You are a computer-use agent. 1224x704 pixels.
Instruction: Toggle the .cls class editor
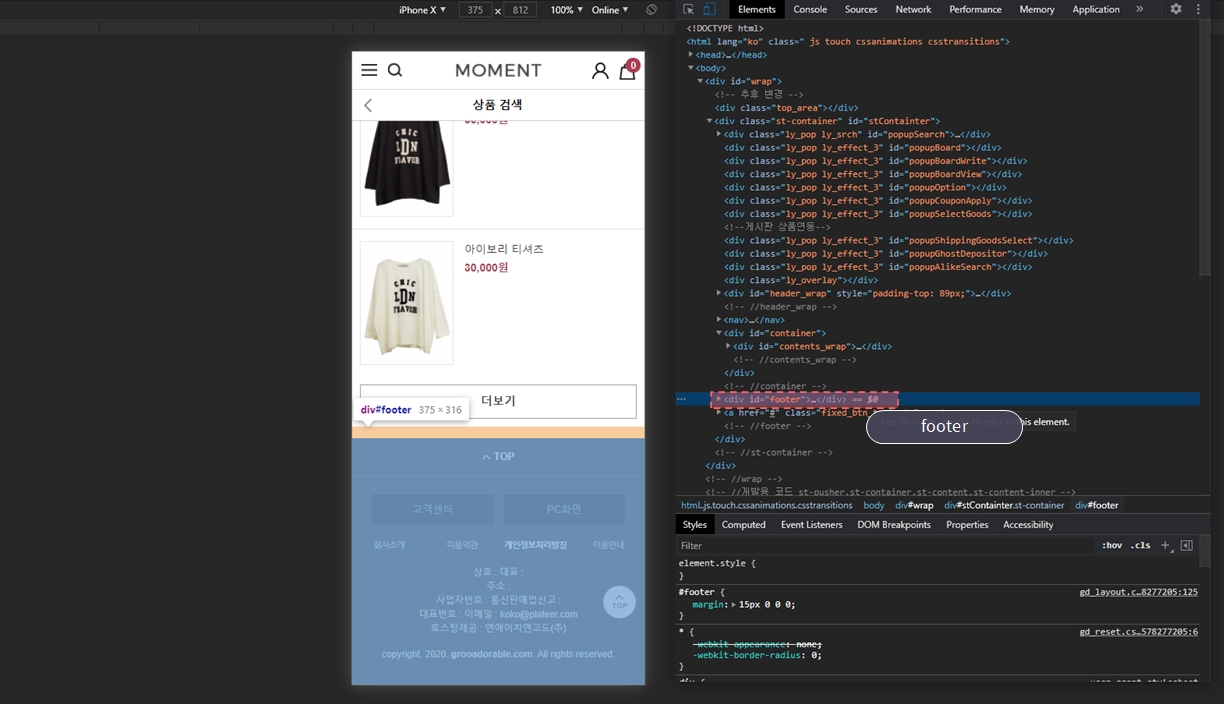click(1140, 546)
